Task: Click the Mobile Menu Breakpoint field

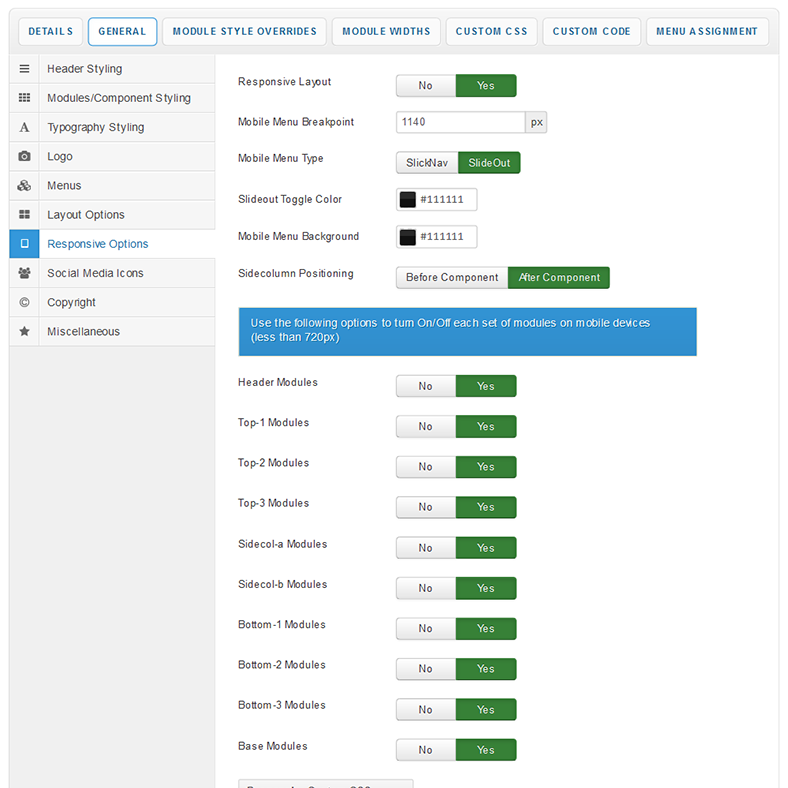Action: click(x=460, y=122)
